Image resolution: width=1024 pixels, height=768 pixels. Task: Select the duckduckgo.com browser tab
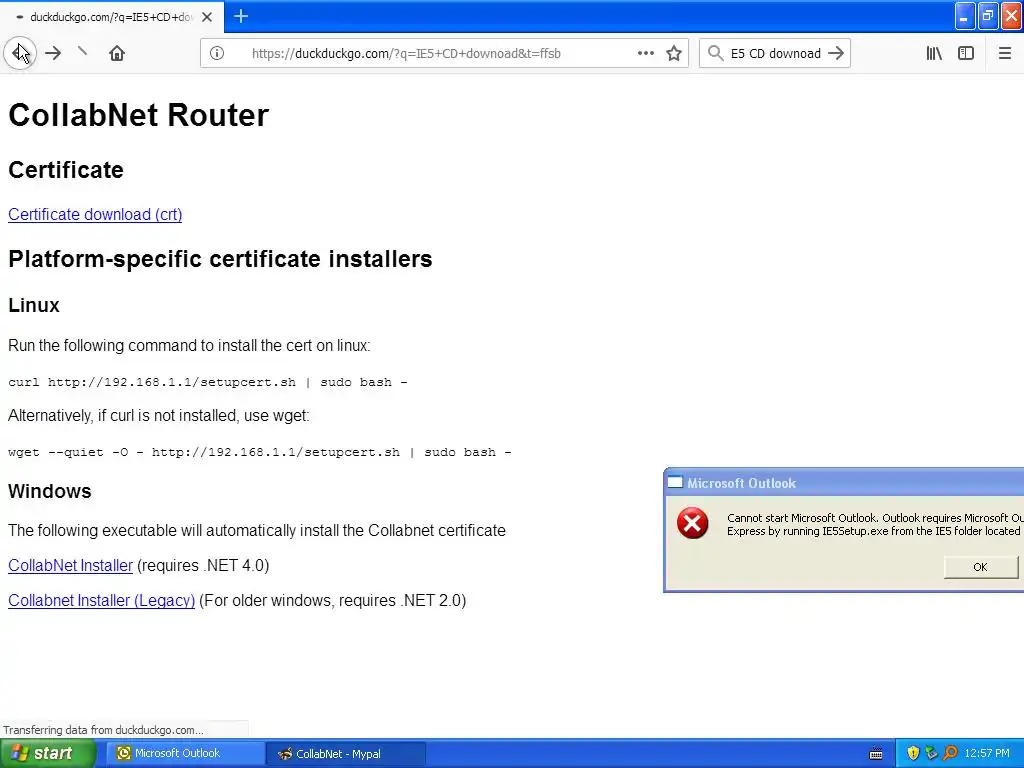point(112,17)
